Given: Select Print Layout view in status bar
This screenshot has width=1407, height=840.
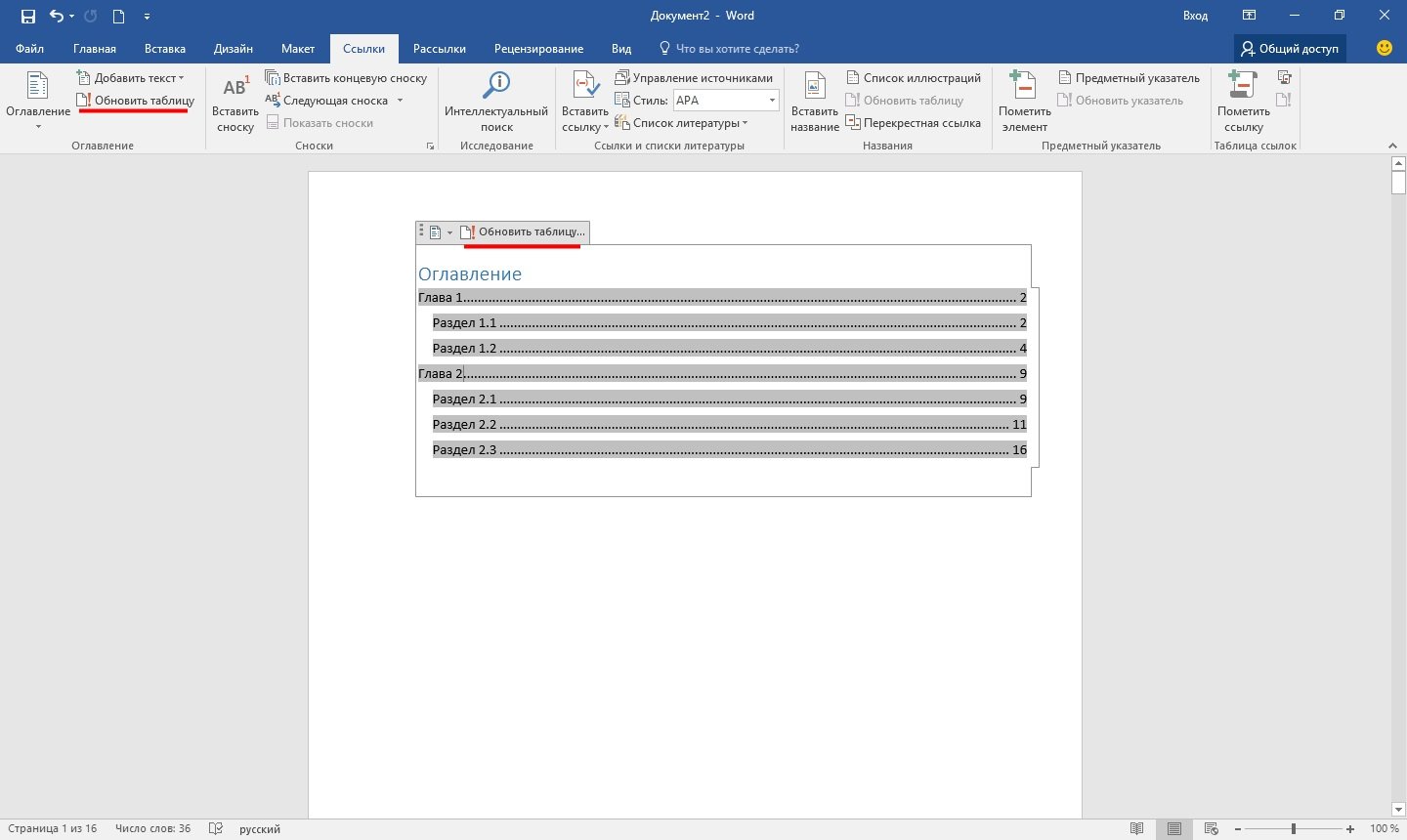Looking at the screenshot, I should [x=1174, y=828].
